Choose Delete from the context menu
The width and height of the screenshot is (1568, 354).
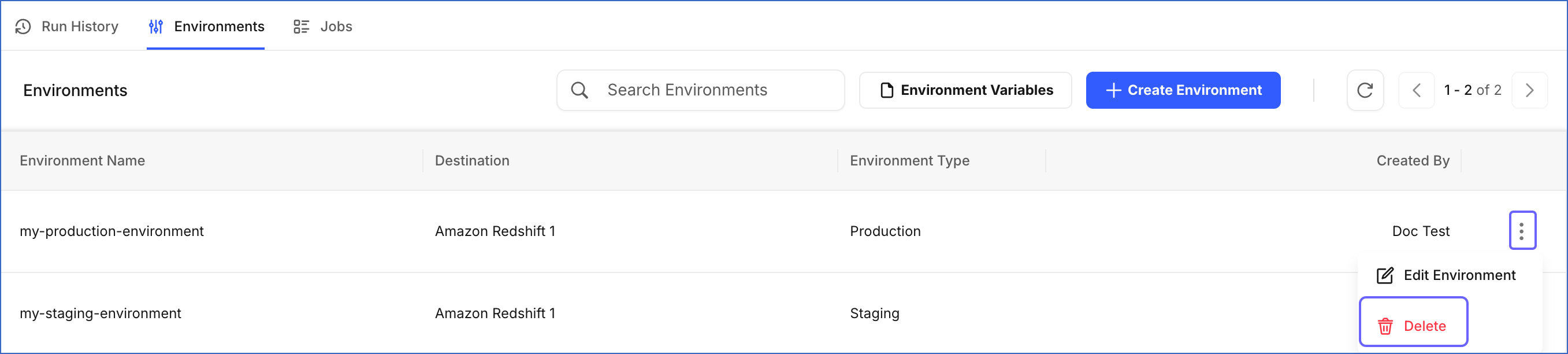1413,323
